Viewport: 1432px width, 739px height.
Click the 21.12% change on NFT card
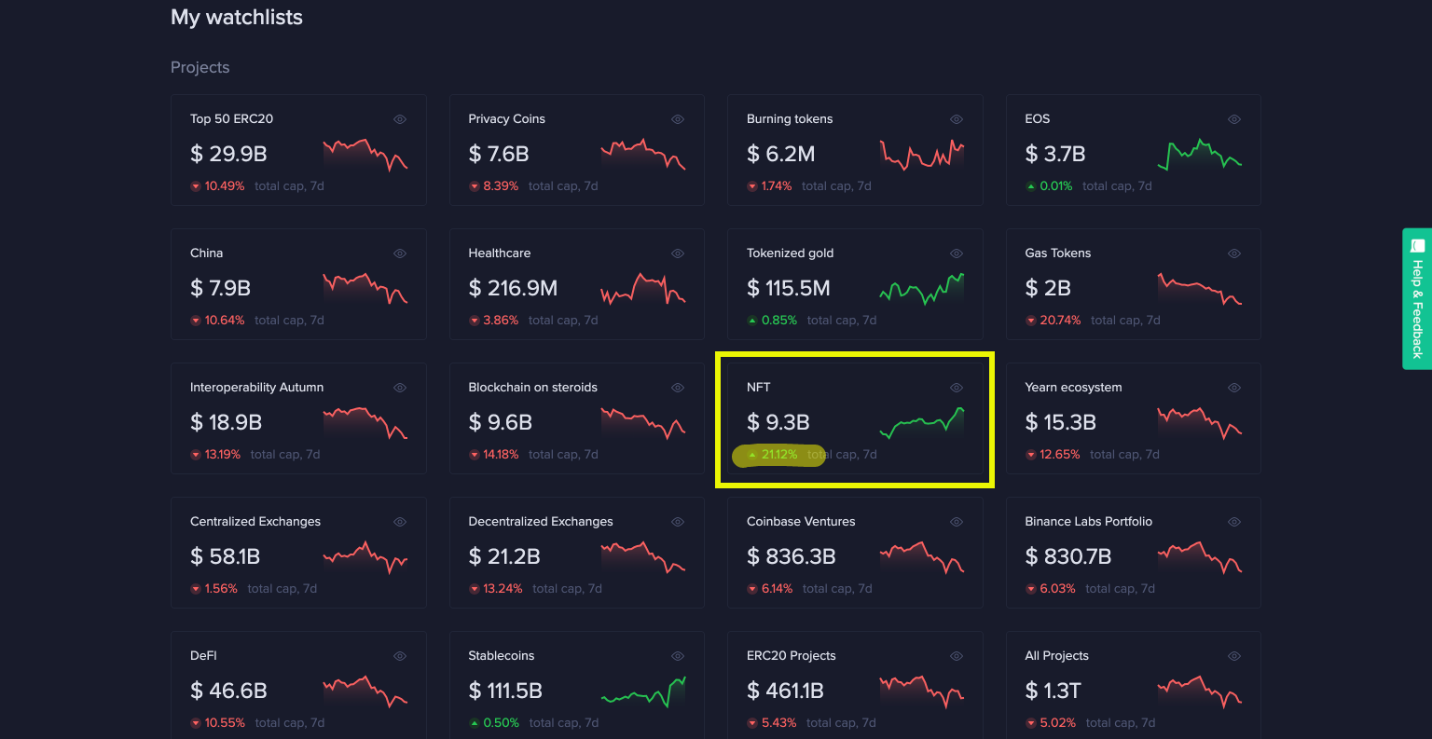[778, 455]
